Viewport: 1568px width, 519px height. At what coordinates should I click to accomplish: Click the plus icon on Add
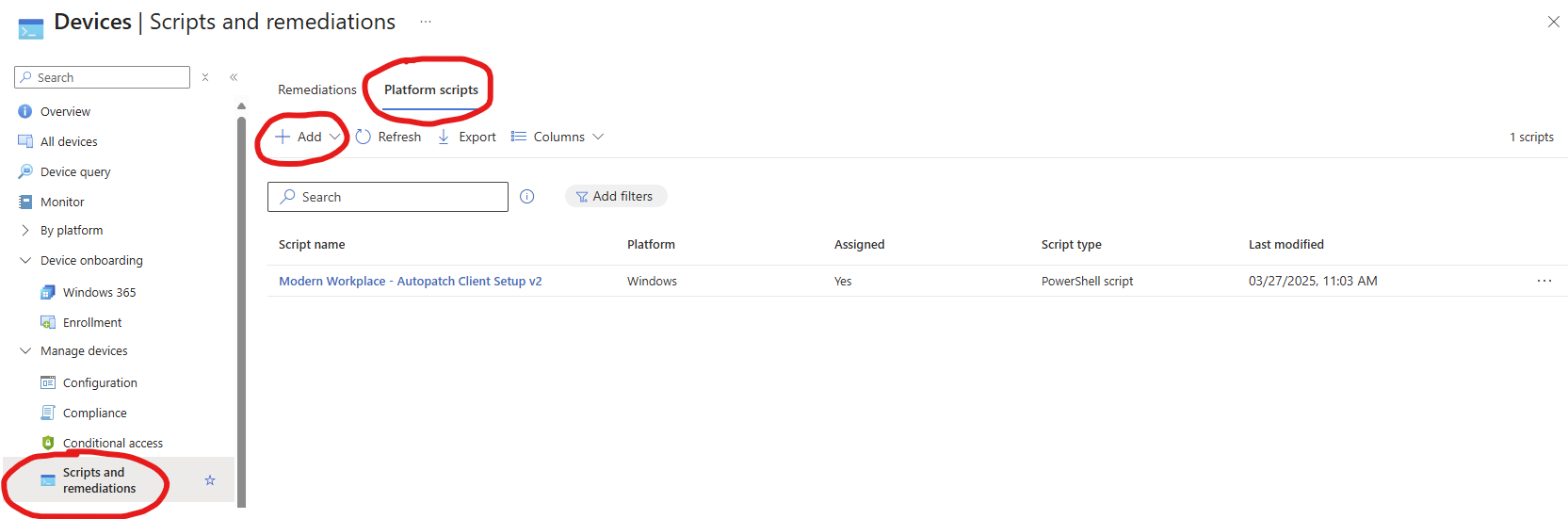pos(283,137)
